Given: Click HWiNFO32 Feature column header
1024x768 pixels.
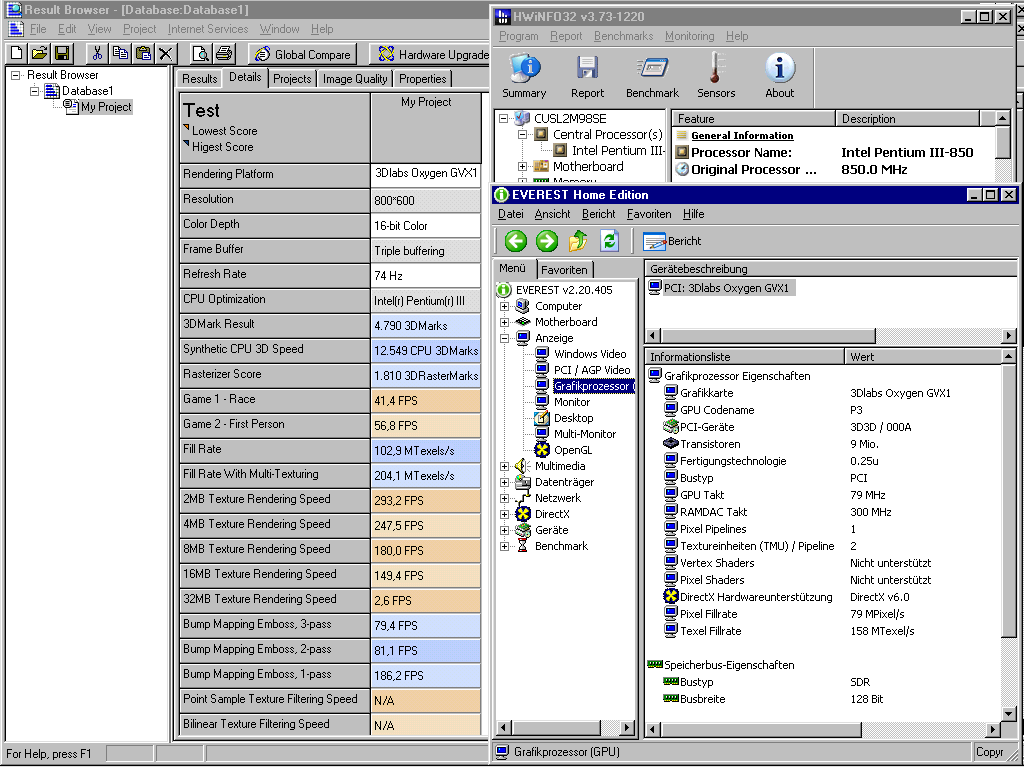Looking at the screenshot, I should click(x=754, y=119).
